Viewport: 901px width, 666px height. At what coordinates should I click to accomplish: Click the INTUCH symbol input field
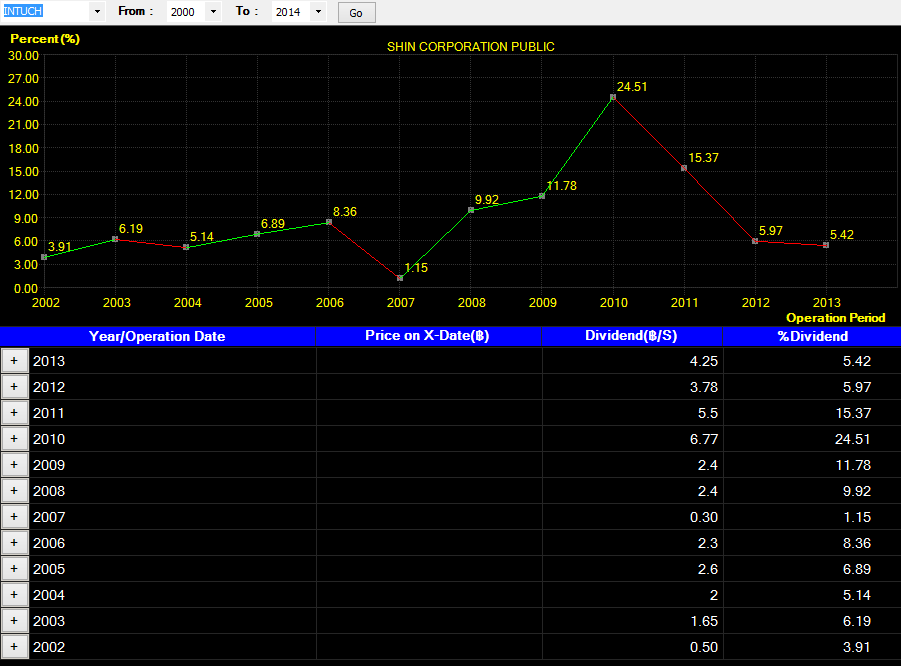[x=45, y=11]
